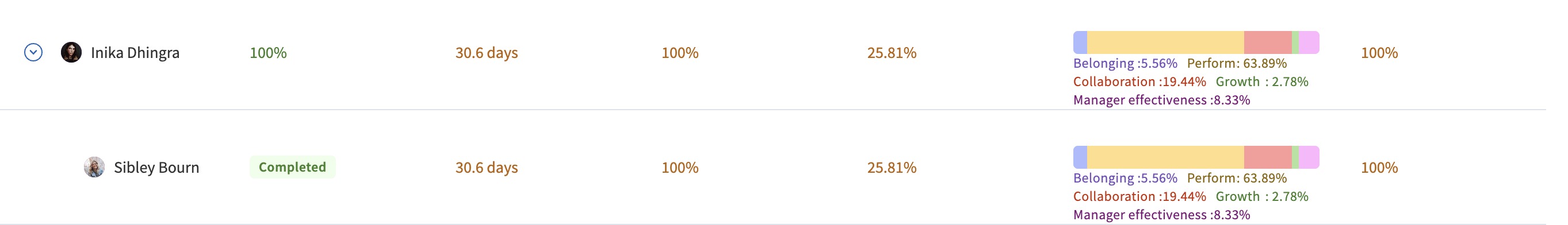Select Sibley's yellow Perform bar segment
Viewport: 1568px width, 225px height.
coord(1165,157)
